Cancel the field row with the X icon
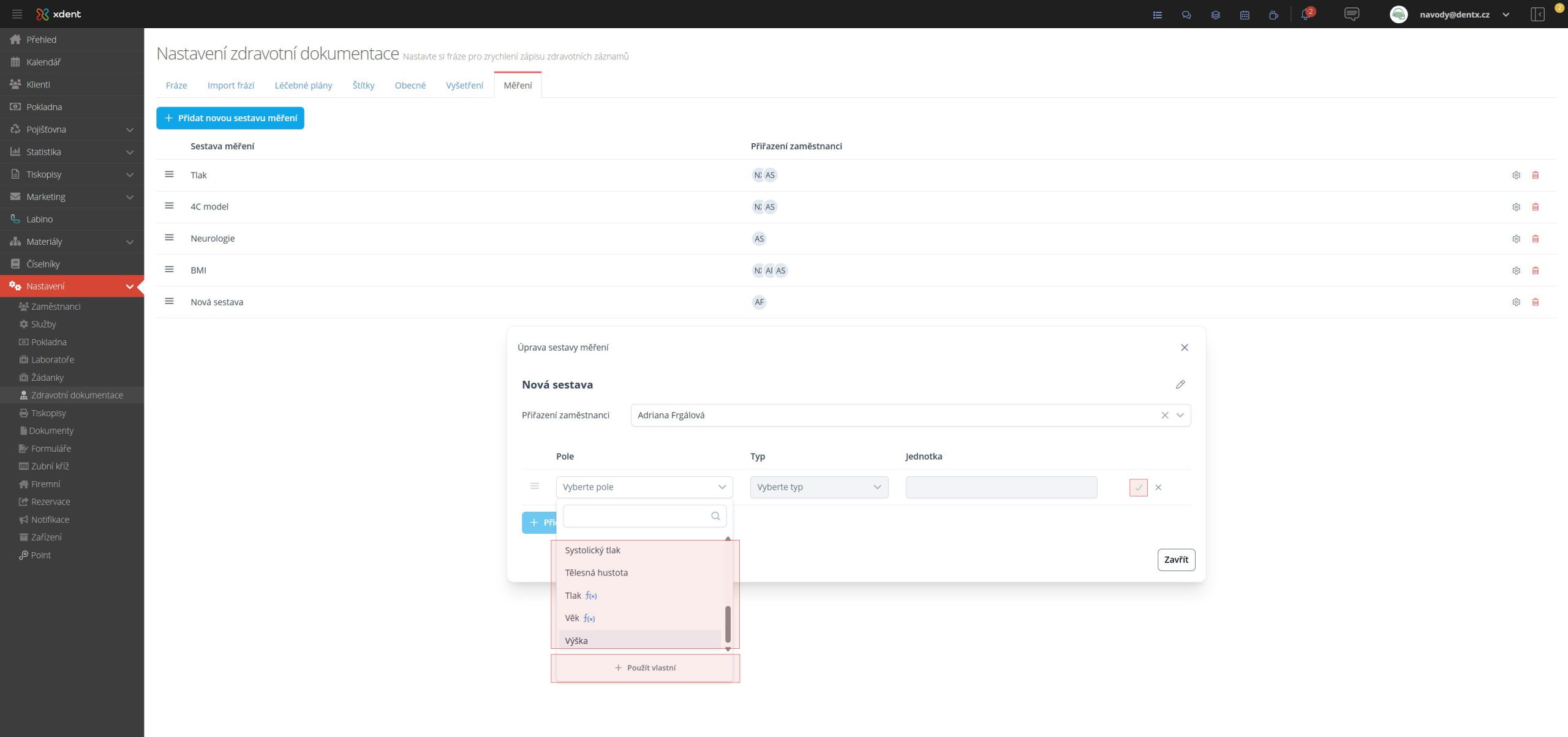 pyautogui.click(x=1158, y=487)
